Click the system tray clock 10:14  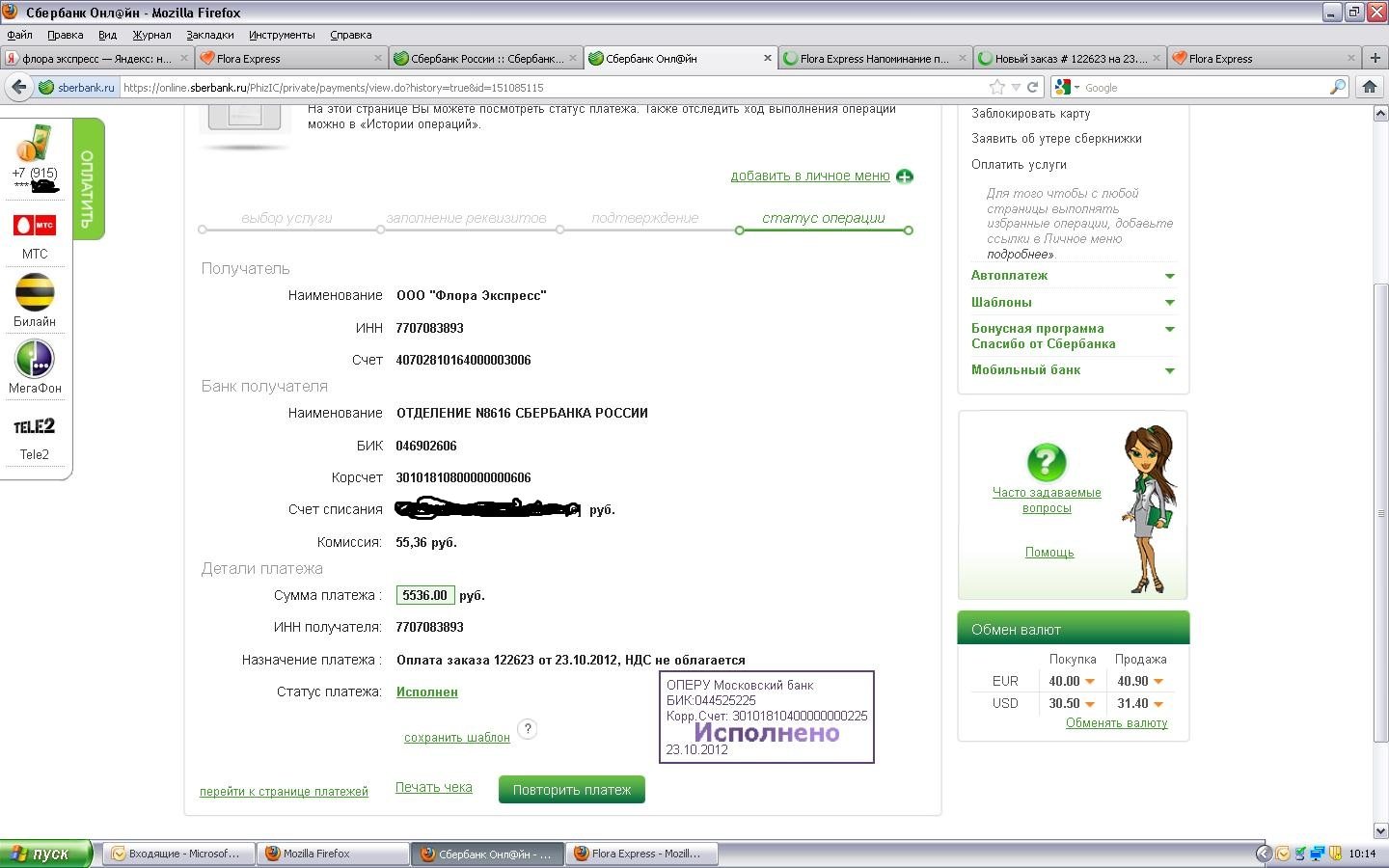coord(1362,854)
